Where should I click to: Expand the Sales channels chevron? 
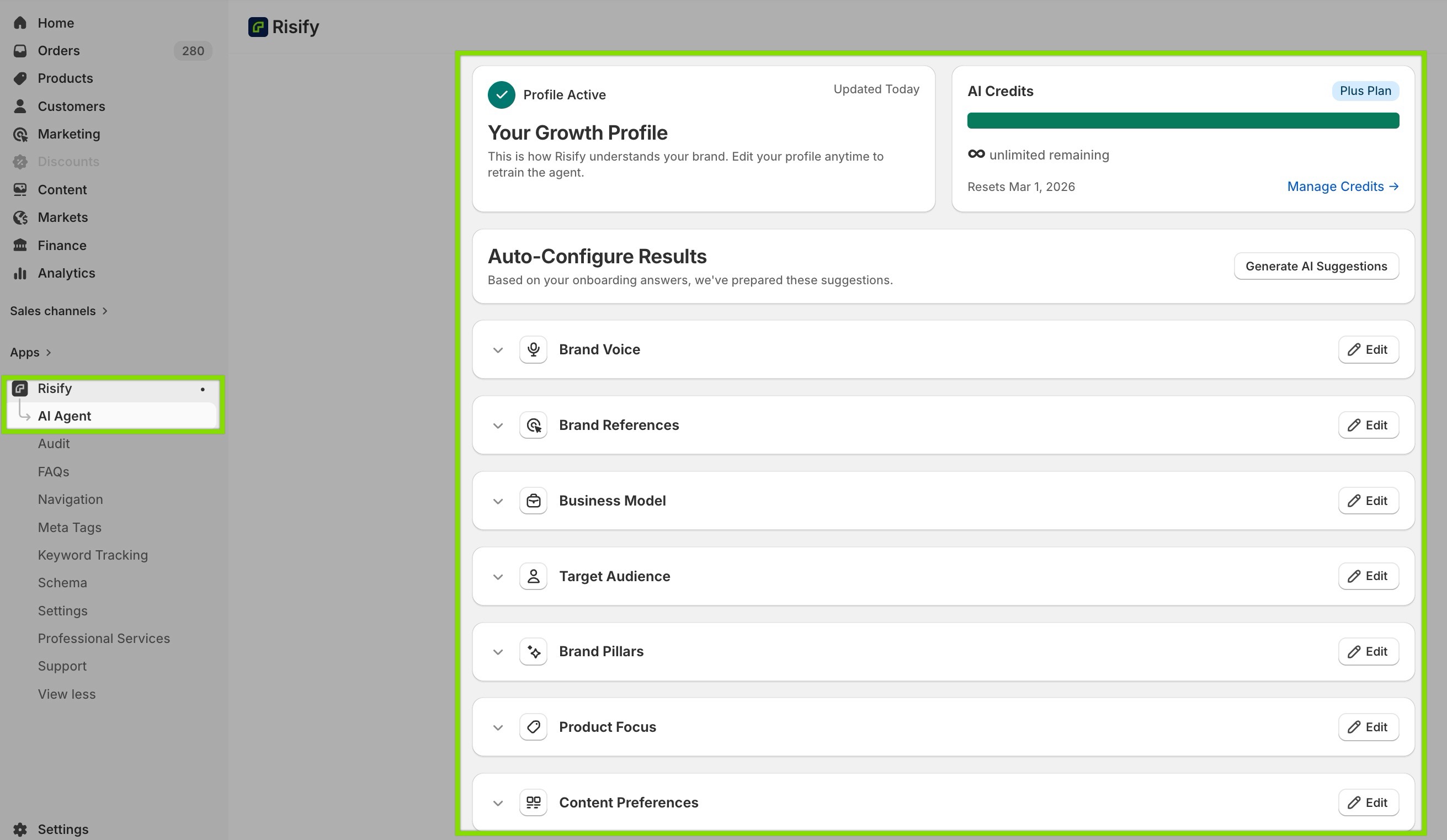(105, 311)
